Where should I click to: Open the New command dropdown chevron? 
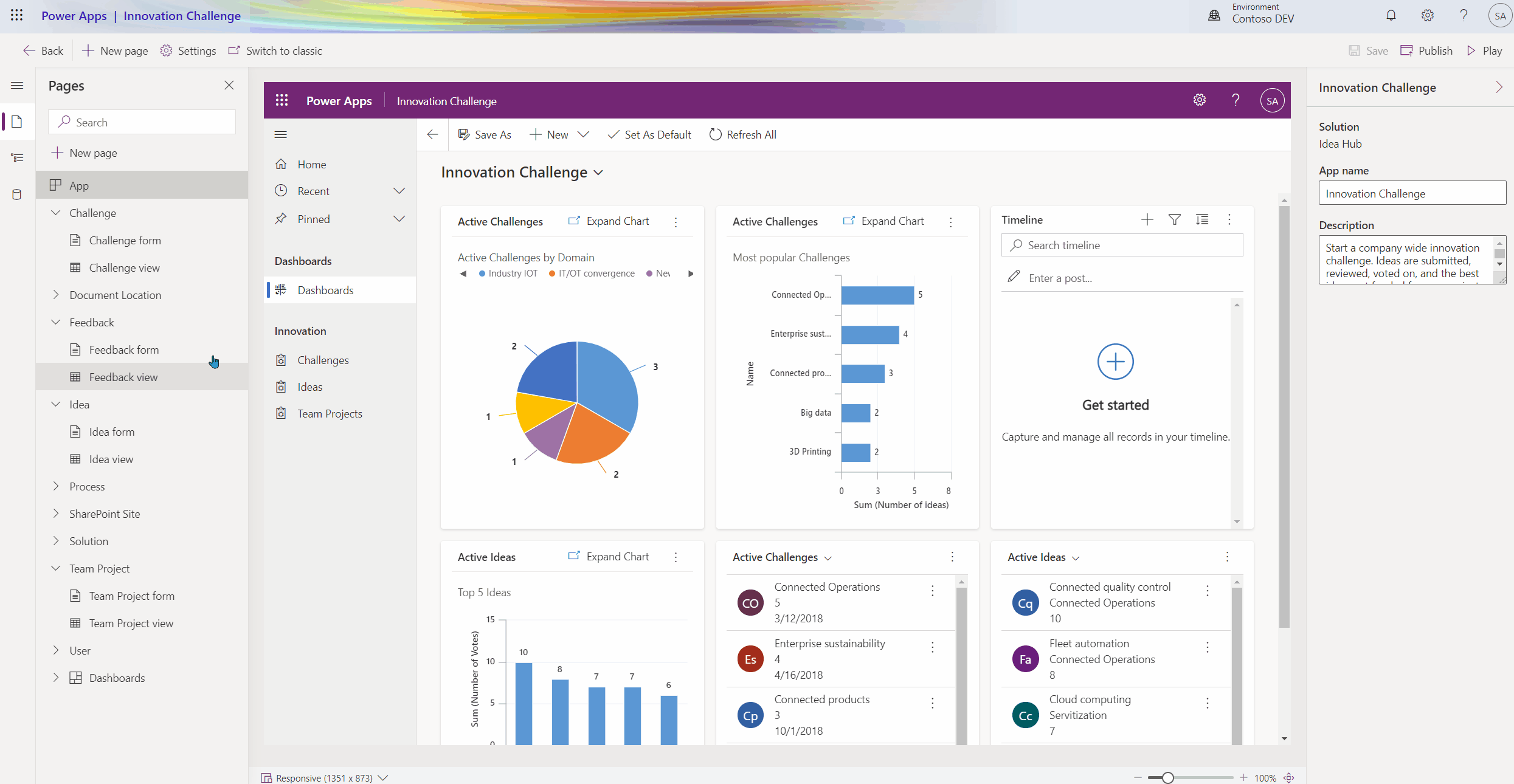click(x=583, y=134)
